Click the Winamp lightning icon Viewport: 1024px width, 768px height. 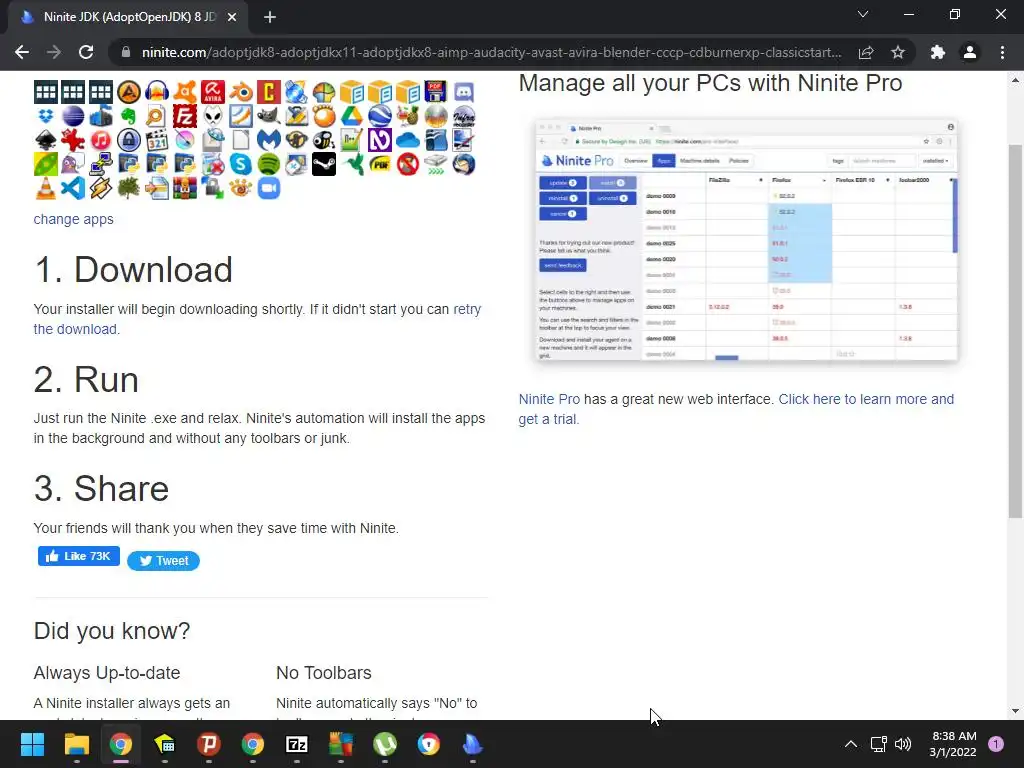(x=101, y=189)
